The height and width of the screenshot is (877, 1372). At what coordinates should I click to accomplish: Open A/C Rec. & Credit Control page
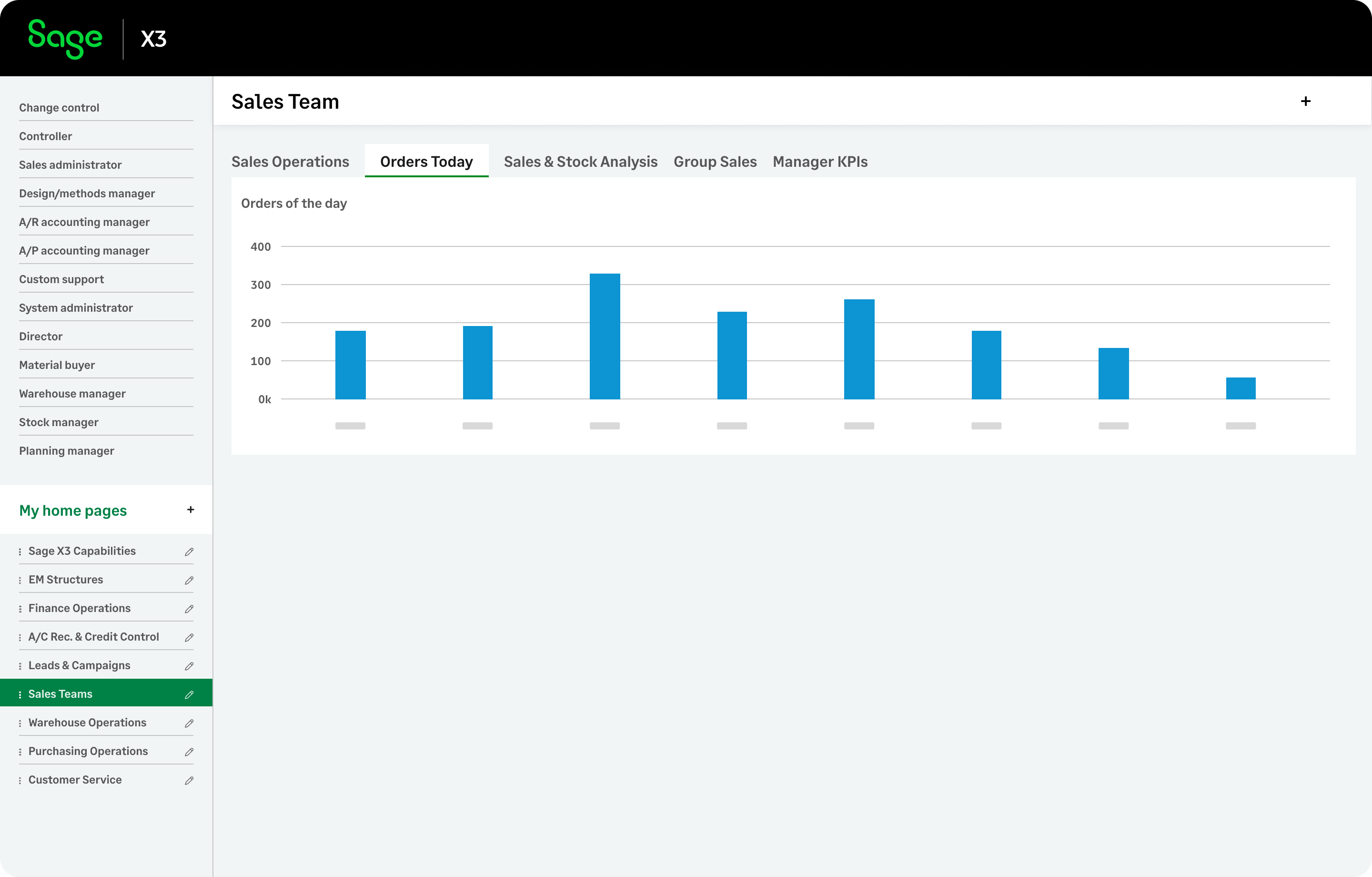93,636
